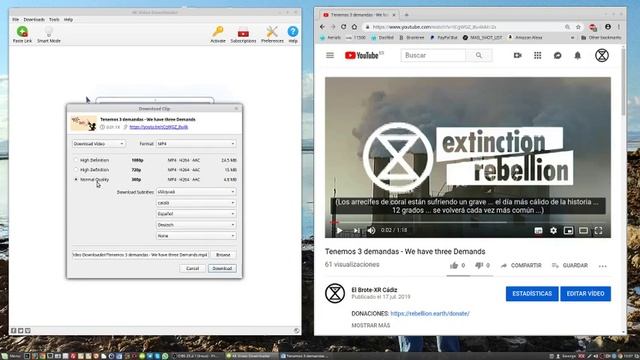
Task: Open the Downloads menu
Action: [34, 19]
